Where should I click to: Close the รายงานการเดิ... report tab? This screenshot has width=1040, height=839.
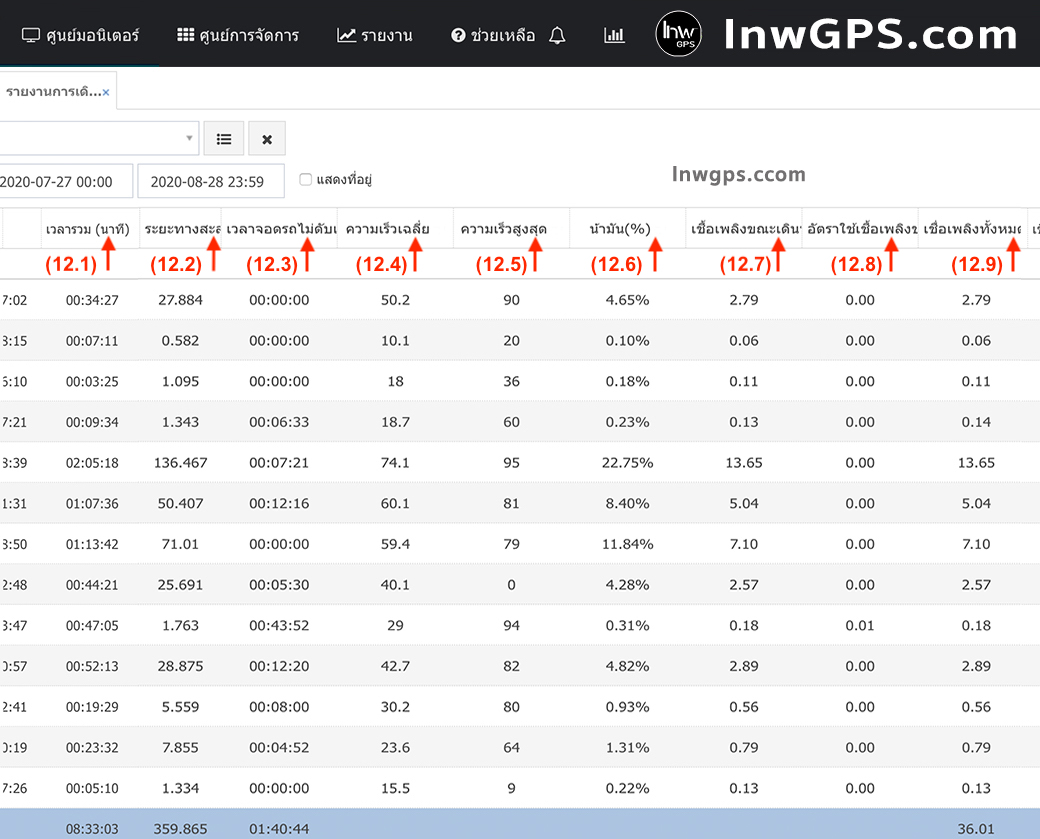tap(106, 92)
